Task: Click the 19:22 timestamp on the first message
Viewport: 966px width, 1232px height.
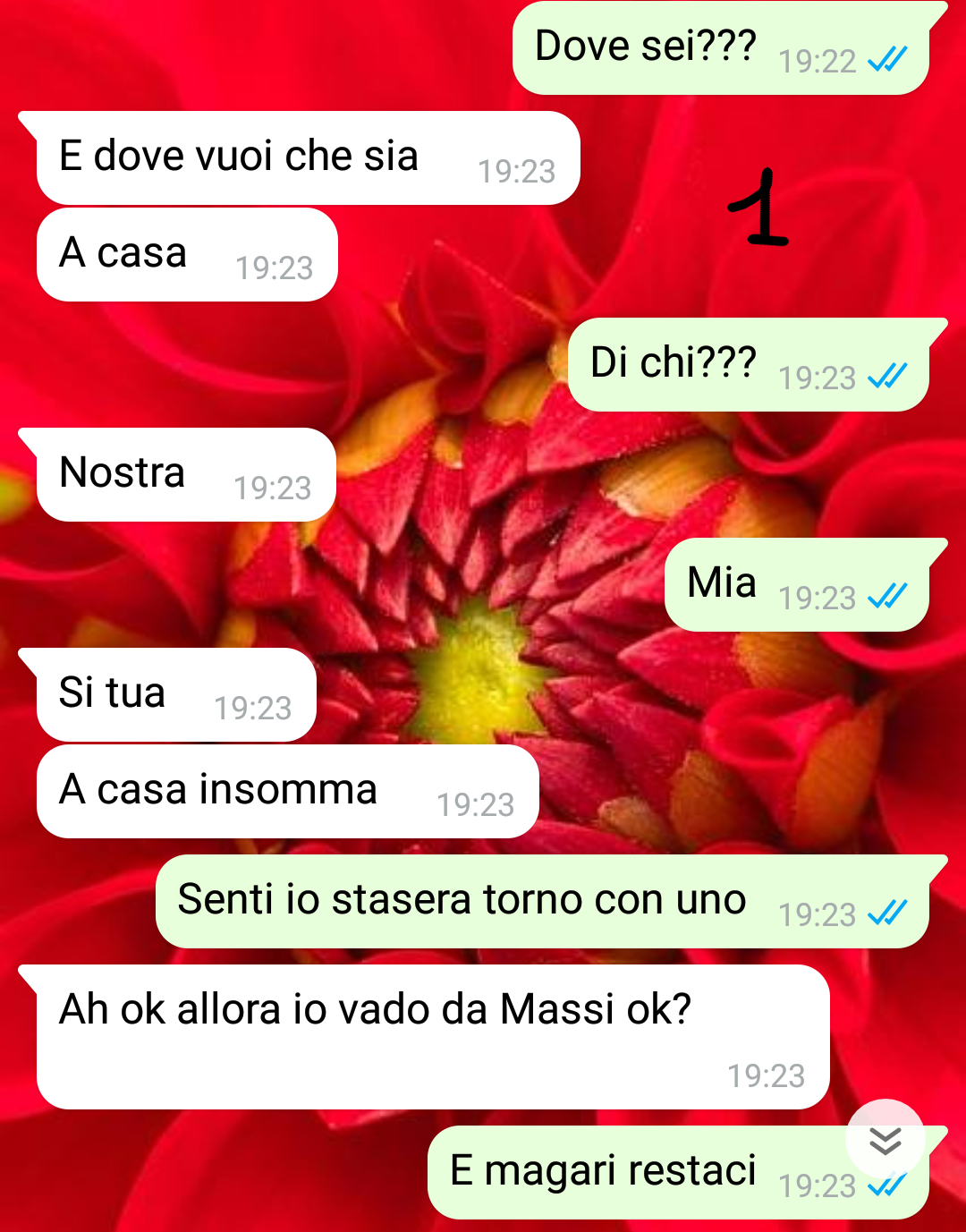Action: (818, 61)
